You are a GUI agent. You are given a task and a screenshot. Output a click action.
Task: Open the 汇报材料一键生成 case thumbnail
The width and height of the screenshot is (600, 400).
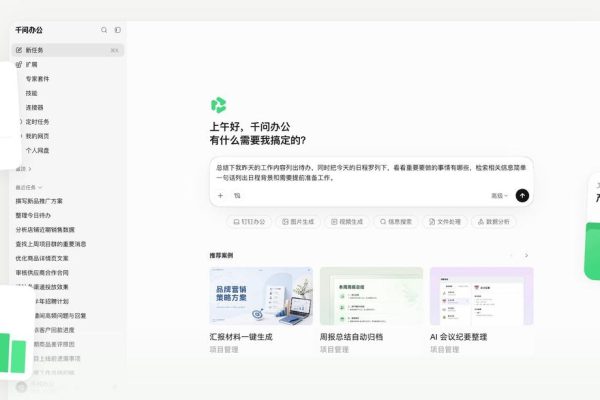pos(261,296)
